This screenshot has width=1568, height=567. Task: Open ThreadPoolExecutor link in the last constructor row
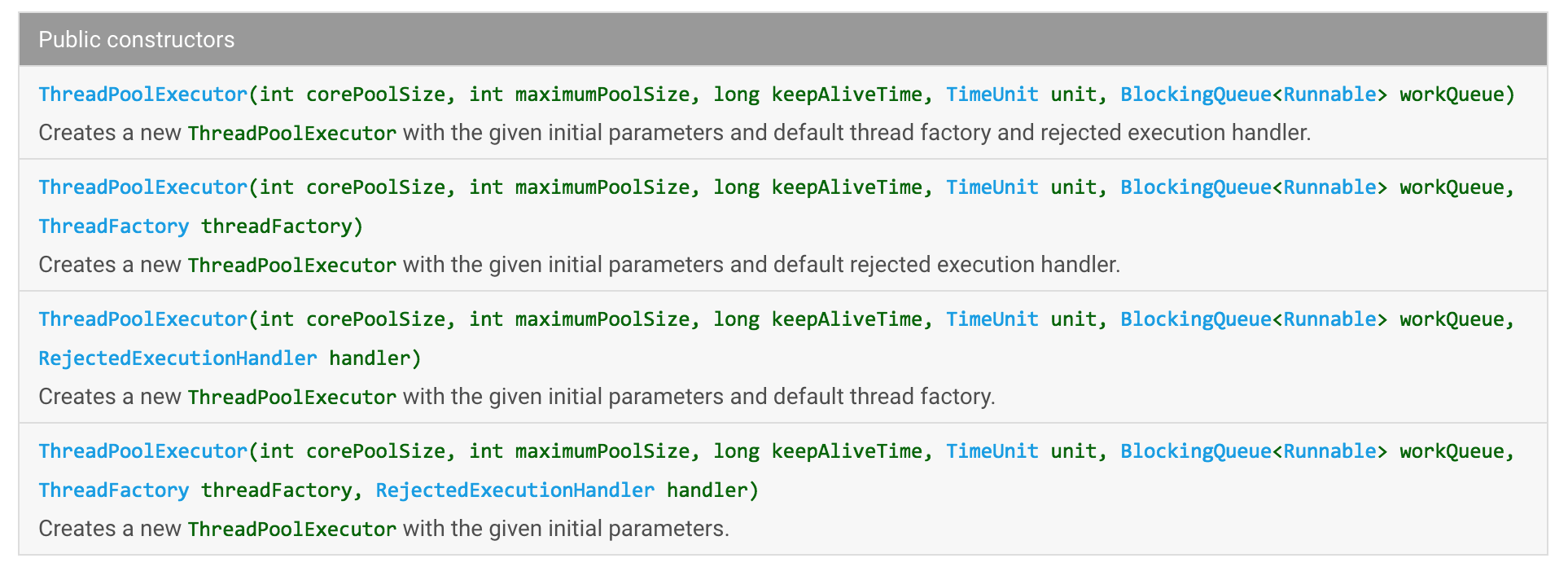(x=142, y=451)
